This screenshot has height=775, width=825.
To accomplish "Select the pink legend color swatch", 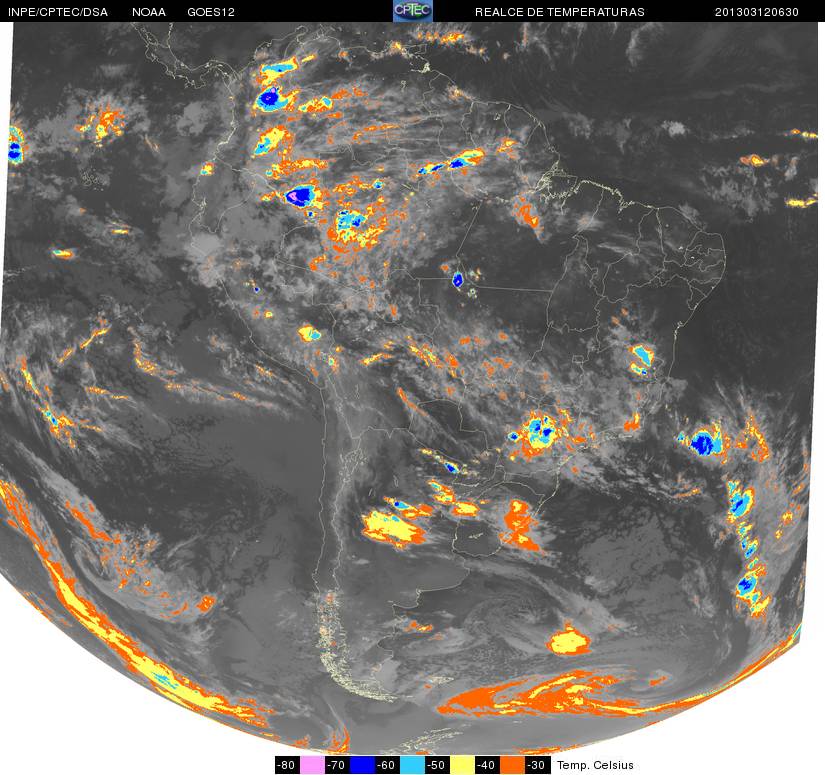I will tap(312, 765).
